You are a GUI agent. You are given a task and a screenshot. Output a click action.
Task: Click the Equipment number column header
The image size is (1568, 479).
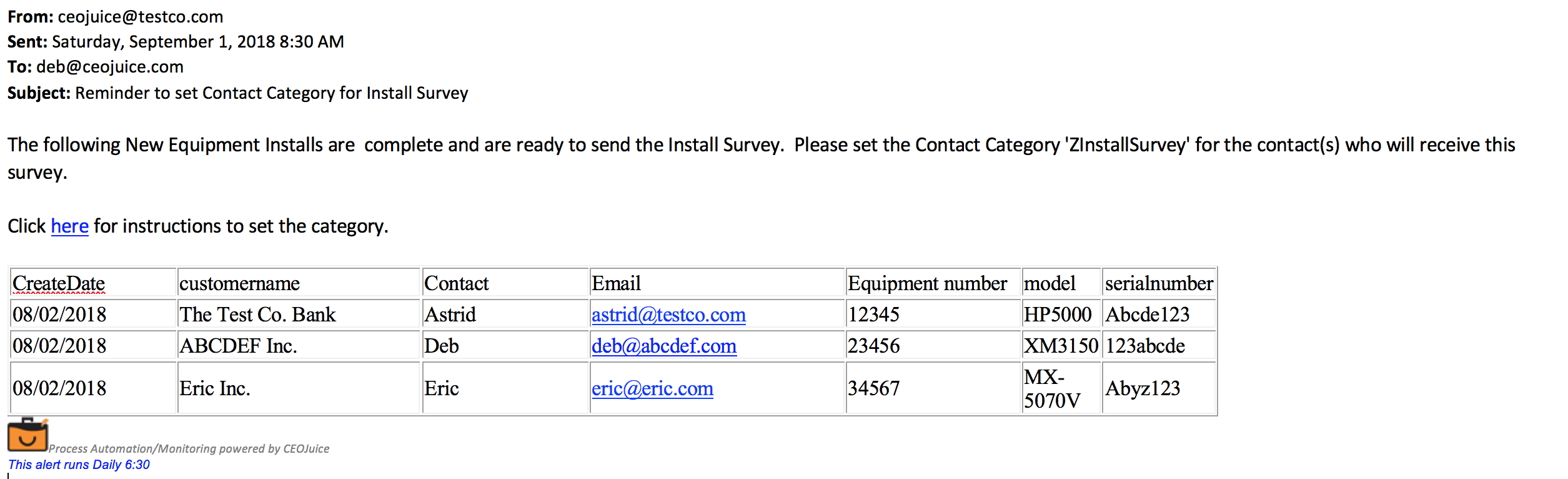pos(927,283)
